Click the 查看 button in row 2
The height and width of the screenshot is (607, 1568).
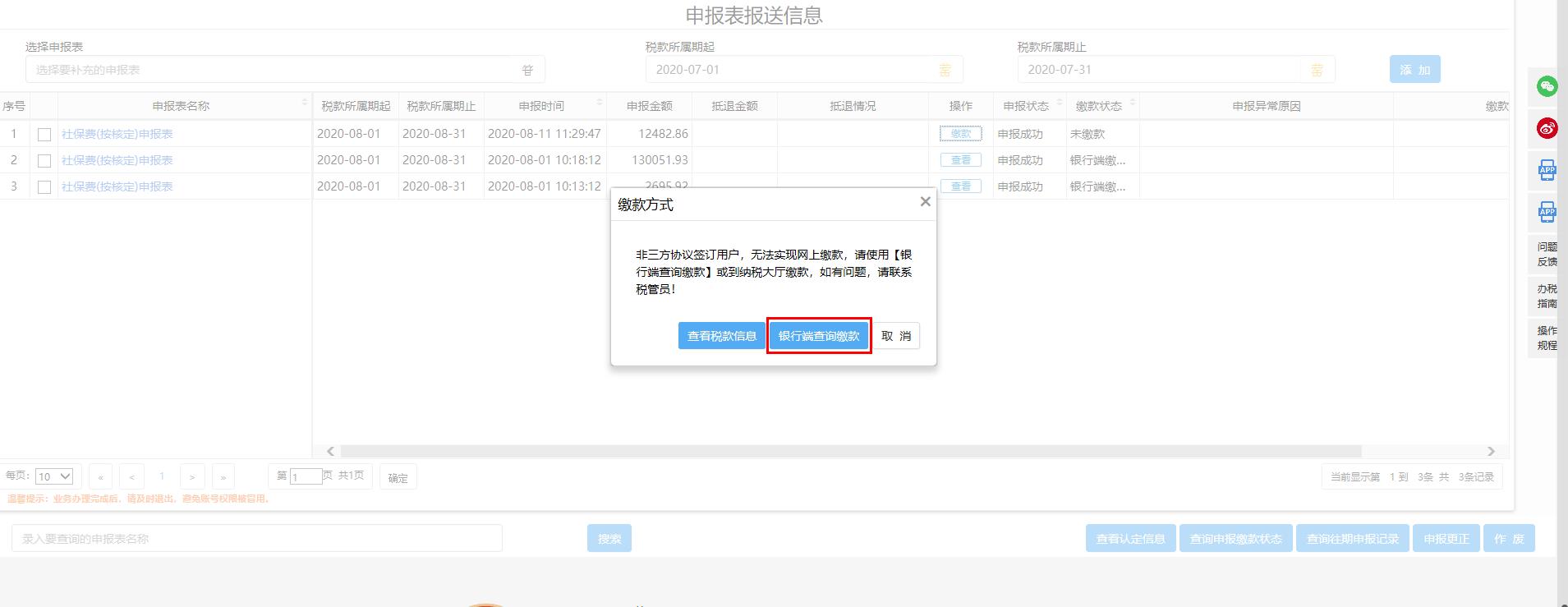[x=961, y=160]
